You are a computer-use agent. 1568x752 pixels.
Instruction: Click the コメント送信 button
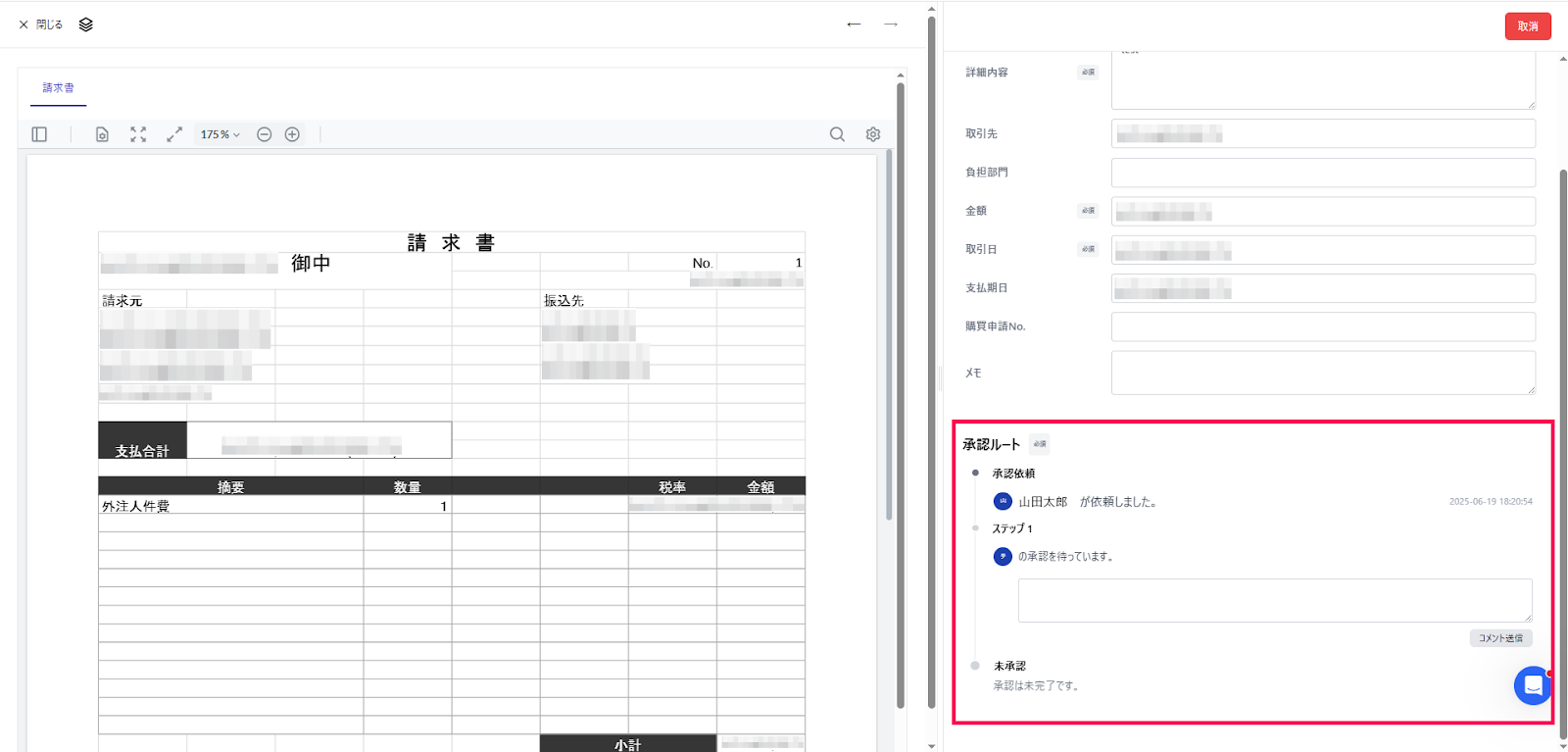[1500, 638]
